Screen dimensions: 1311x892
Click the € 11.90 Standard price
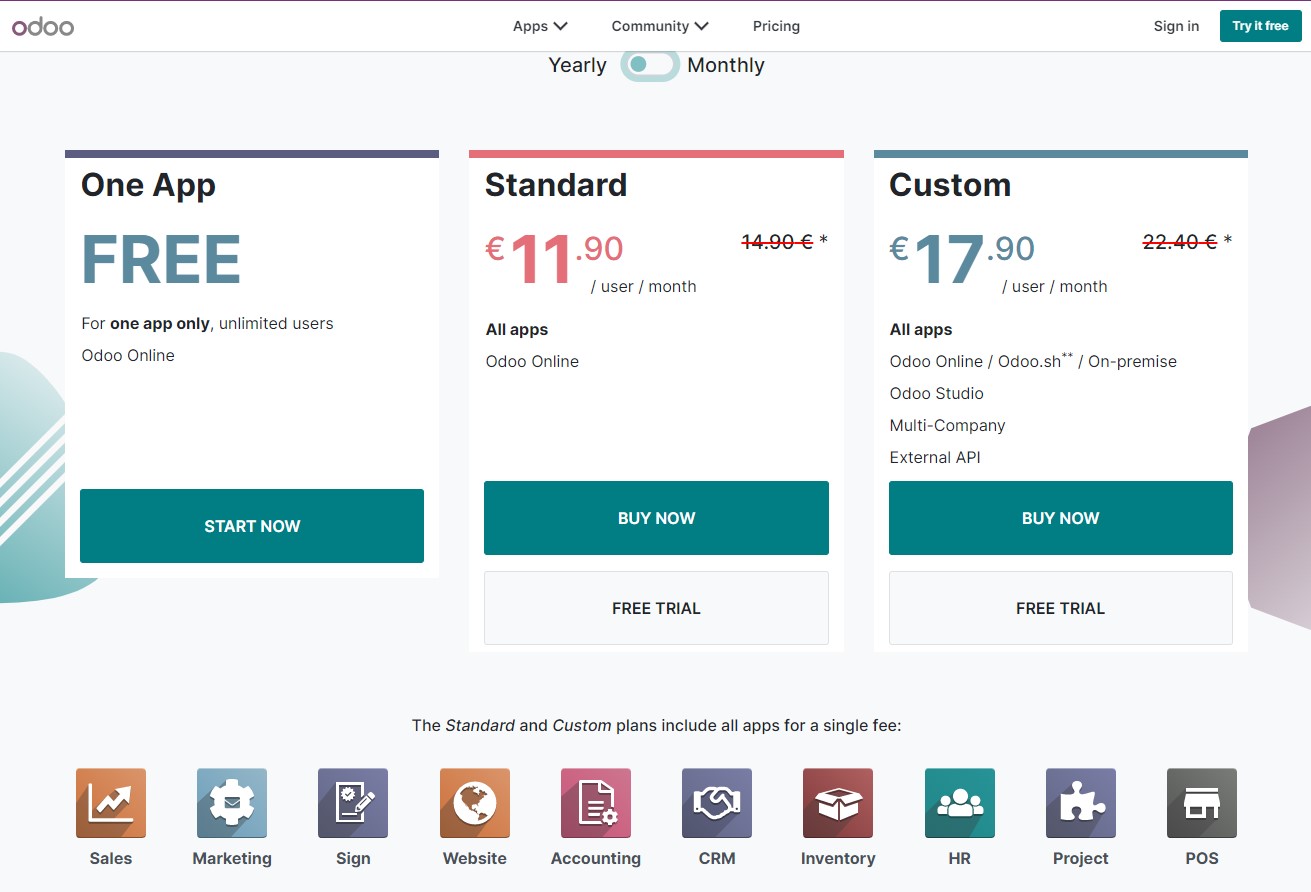tap(554, 259)
